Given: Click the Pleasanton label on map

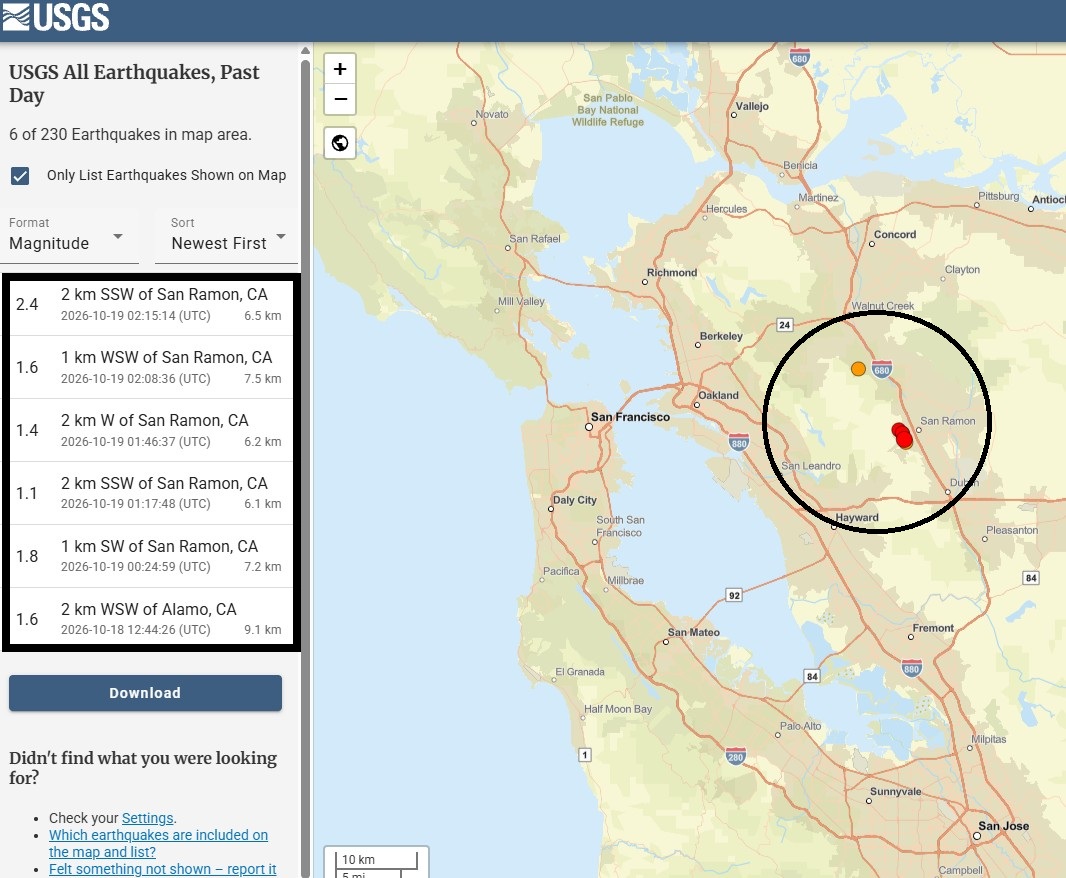Looking at the screenshot, I should (x=1012, y=530).
